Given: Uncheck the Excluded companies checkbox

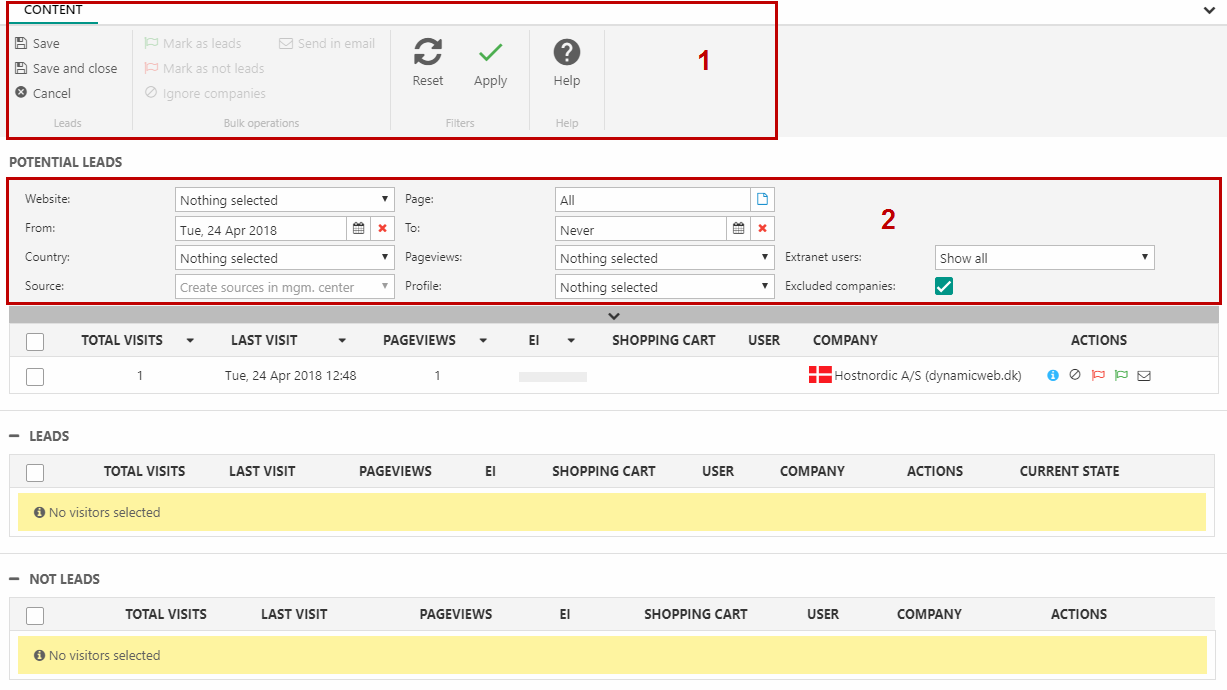Looking at the screenshot, I should tap(944, 286).
